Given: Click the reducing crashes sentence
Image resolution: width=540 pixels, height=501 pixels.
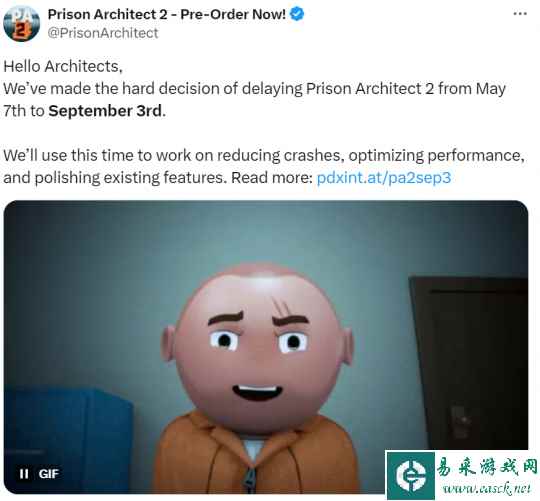Looking at the screenshot, I should pos(264,166).
